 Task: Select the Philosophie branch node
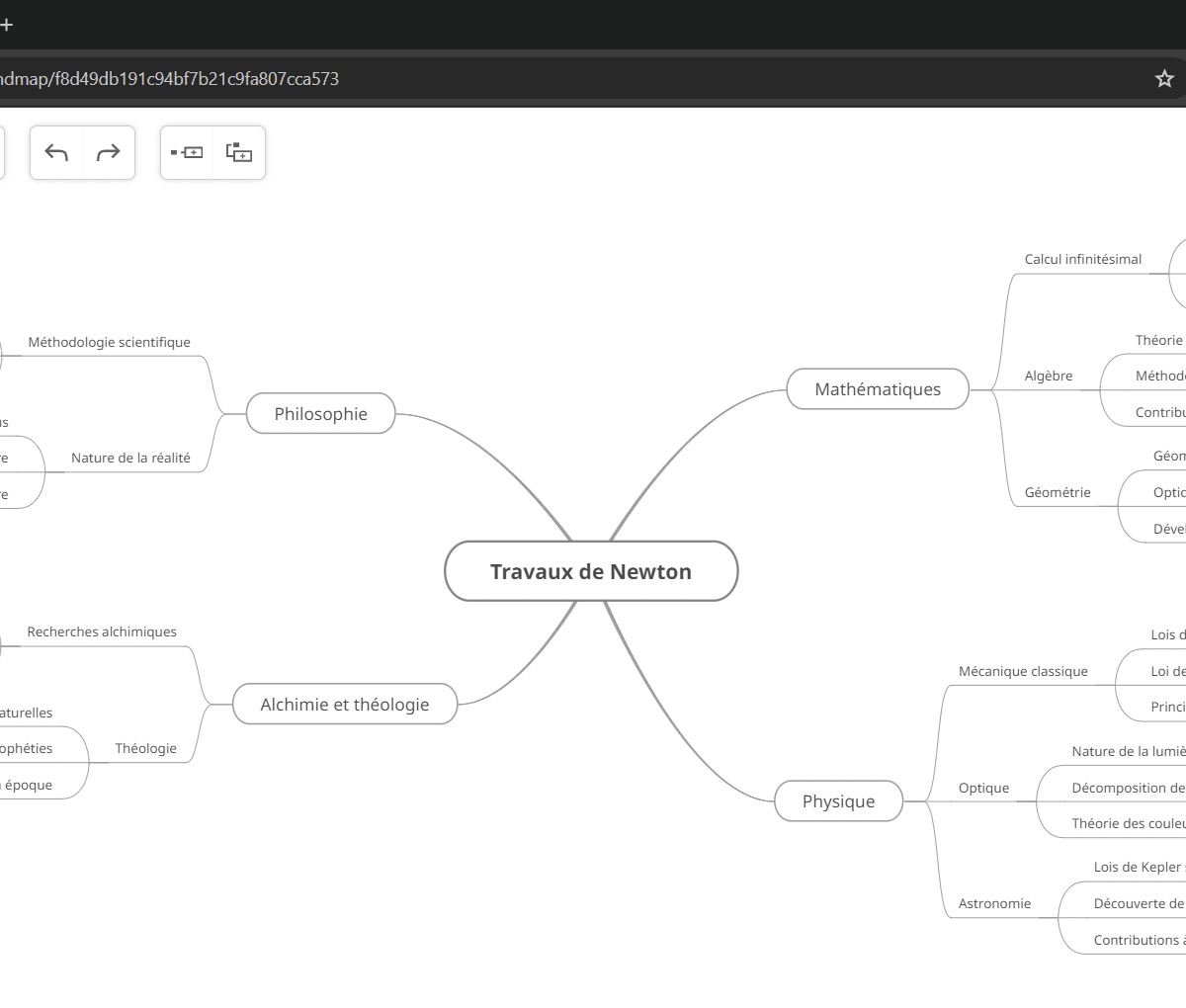(x=320, y=414)
